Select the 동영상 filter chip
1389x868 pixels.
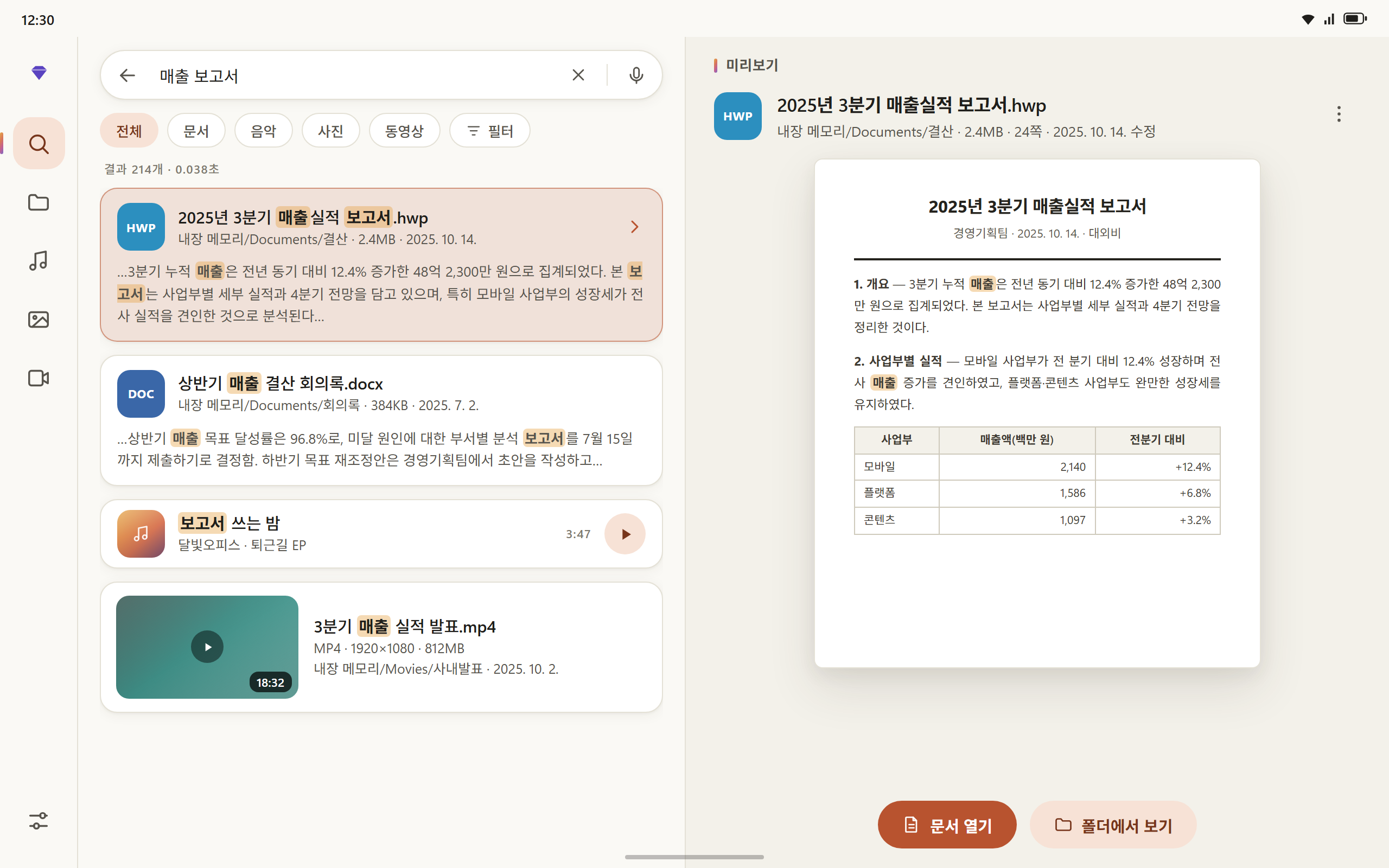click(x=405, y=130)
